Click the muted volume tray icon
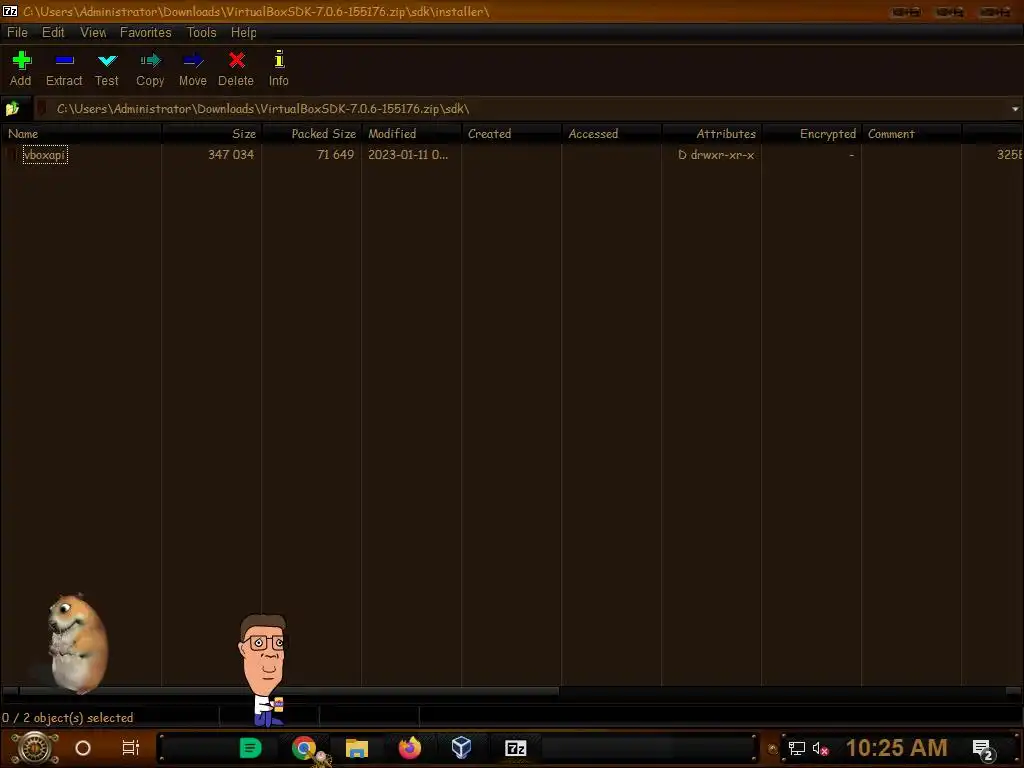This screenshot has width=1024, height=768. [820, 748]
